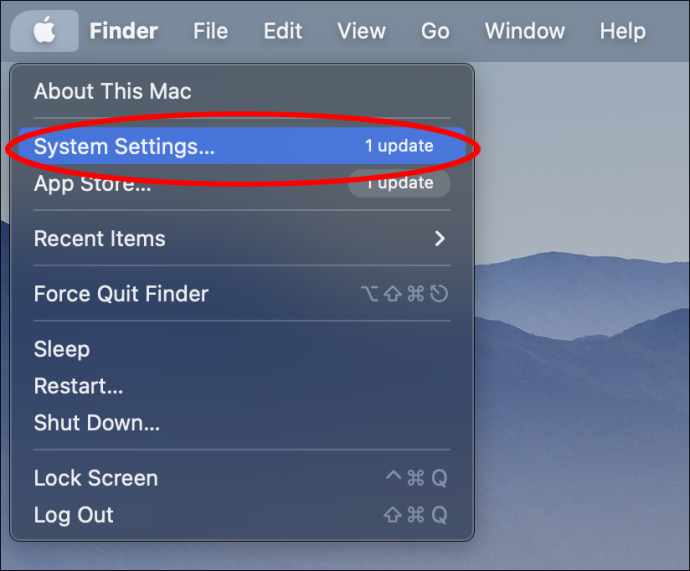
Task: Open the Help menu
Action: [623, 31]
